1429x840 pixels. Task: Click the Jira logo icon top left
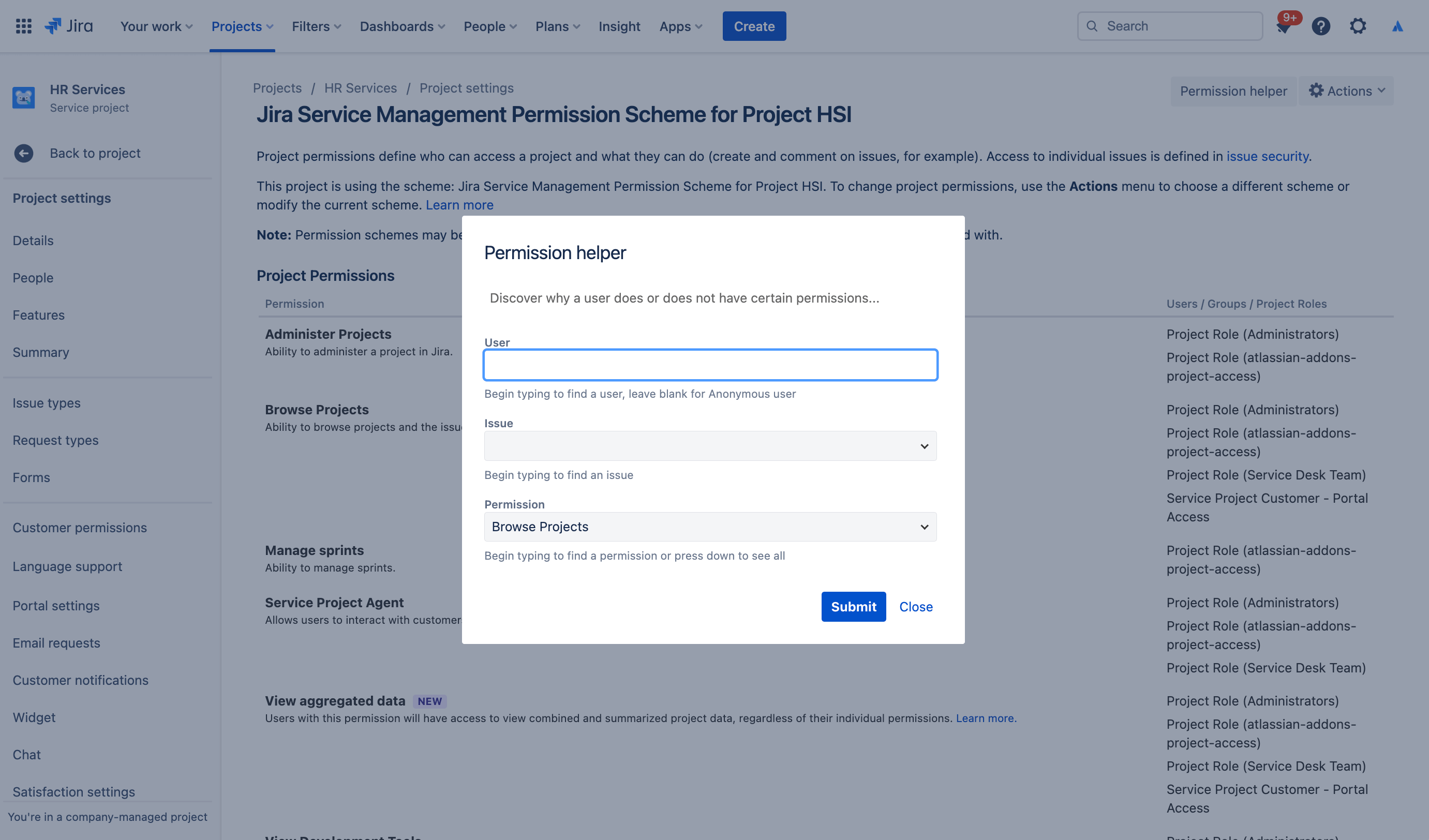click(x=53, y=26)
